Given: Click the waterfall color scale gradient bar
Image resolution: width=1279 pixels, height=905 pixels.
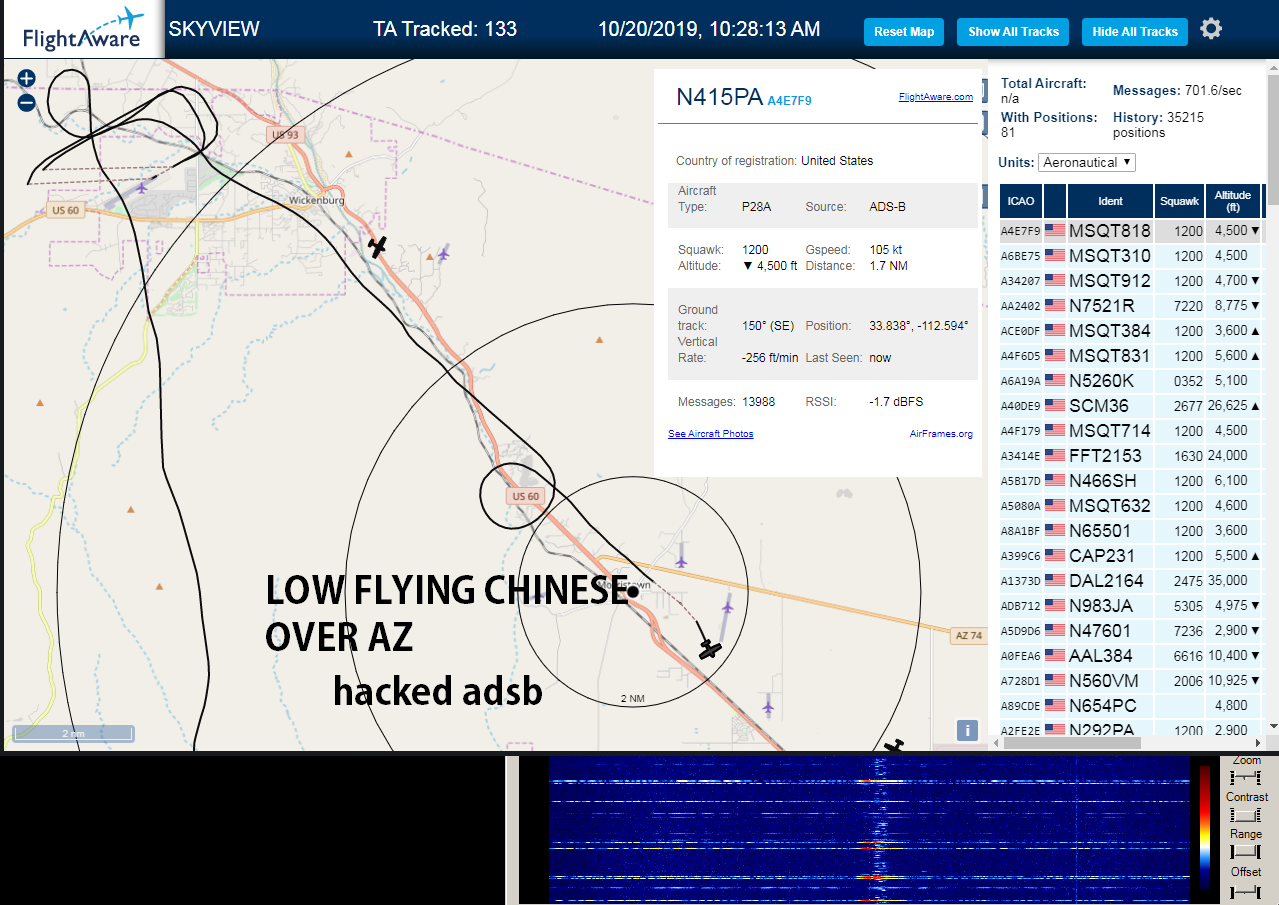Looking at the screenshot, I should (1204, 829).
